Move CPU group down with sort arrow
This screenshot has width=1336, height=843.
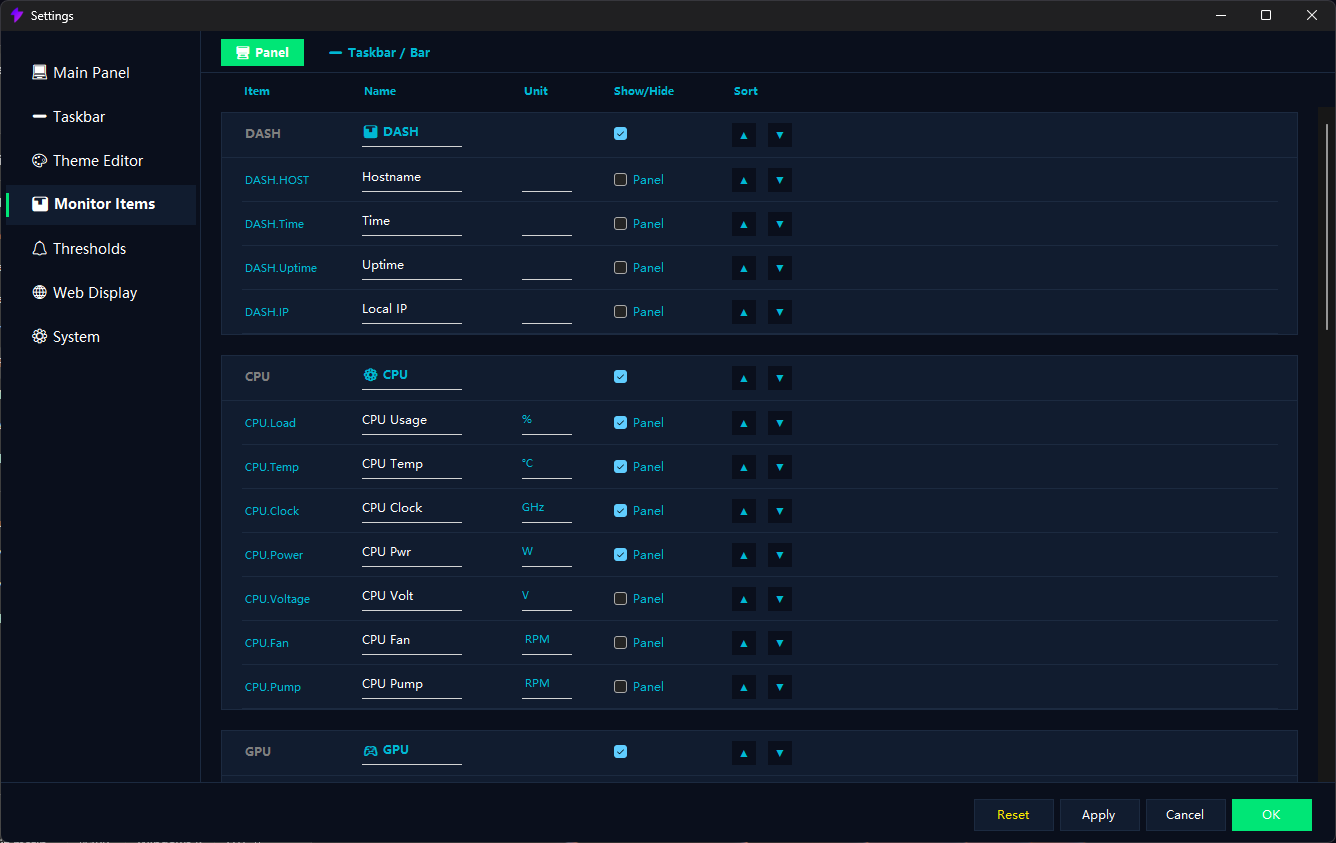(780, 378)
